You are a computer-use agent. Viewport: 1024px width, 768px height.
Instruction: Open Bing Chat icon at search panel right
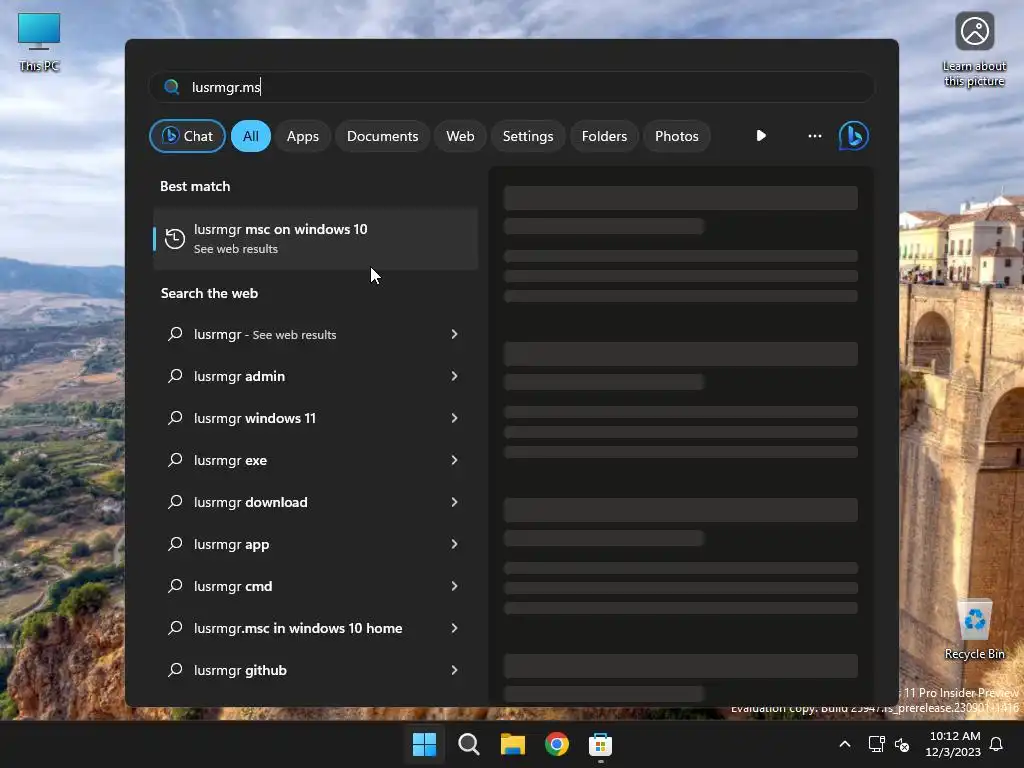[x=854, y=136]
